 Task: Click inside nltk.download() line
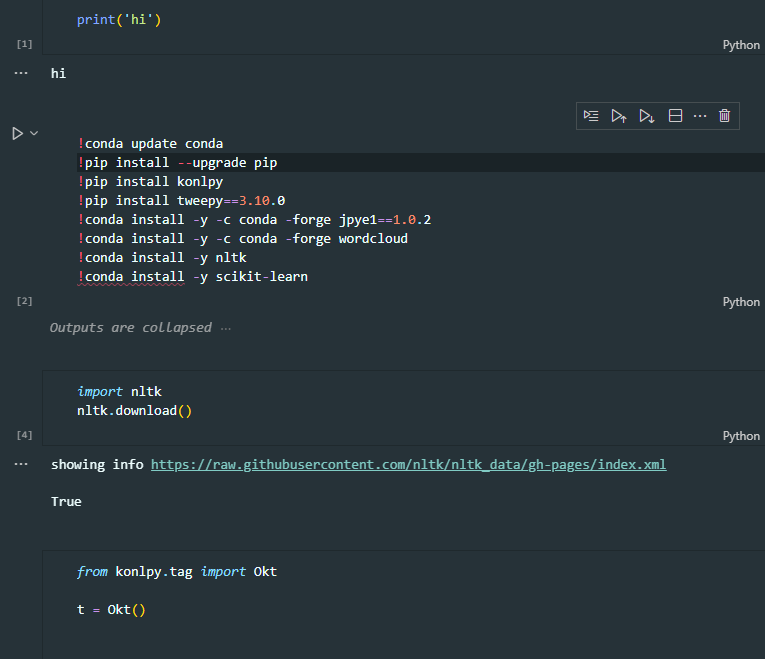135,411
